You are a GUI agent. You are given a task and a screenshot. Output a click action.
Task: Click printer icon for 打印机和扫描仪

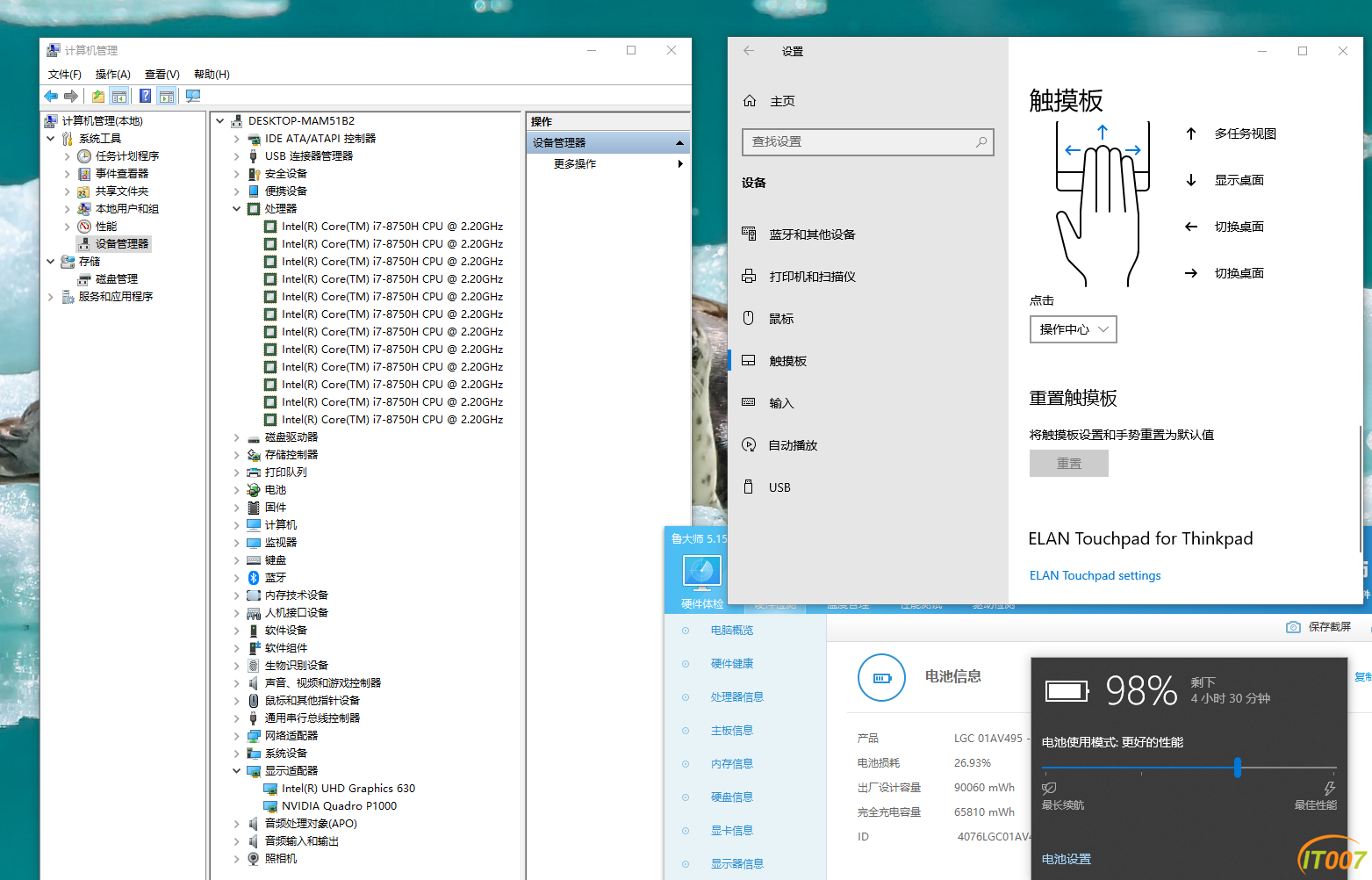click(x=749, y=276)
